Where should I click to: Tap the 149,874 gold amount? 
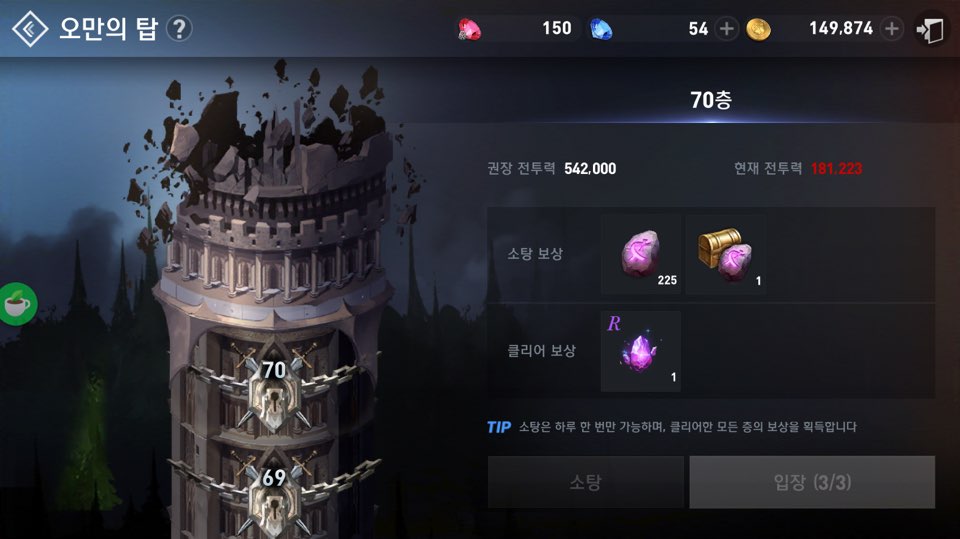click(x=841, y=28)
